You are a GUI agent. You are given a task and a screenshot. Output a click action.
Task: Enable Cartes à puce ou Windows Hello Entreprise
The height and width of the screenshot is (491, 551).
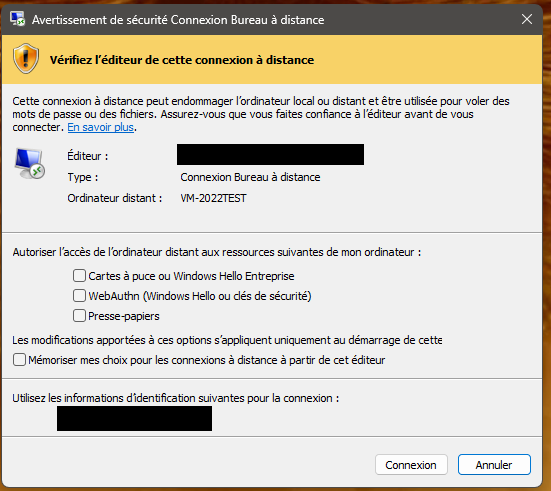[79, 276]
